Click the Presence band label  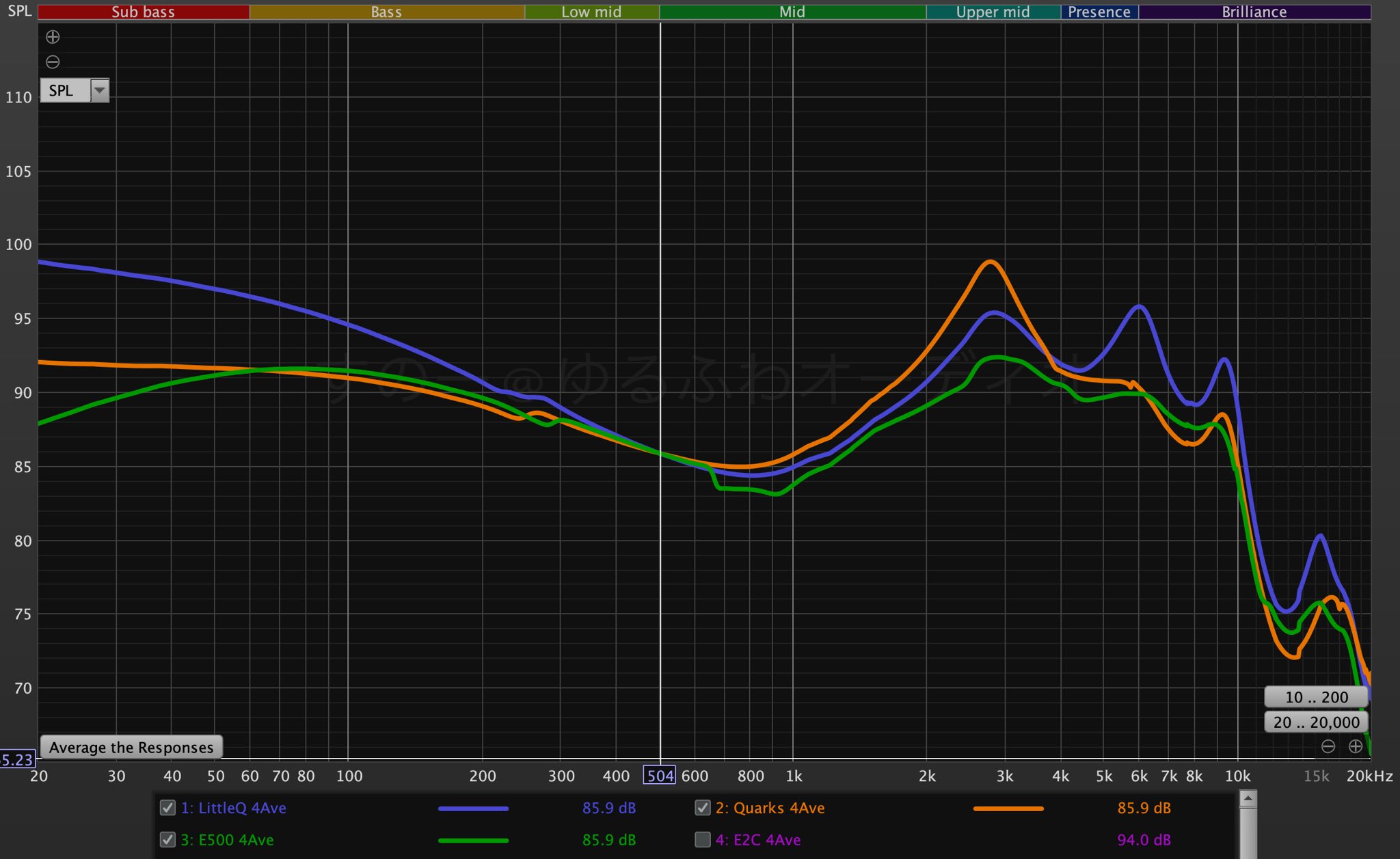tap(1099, 12)
